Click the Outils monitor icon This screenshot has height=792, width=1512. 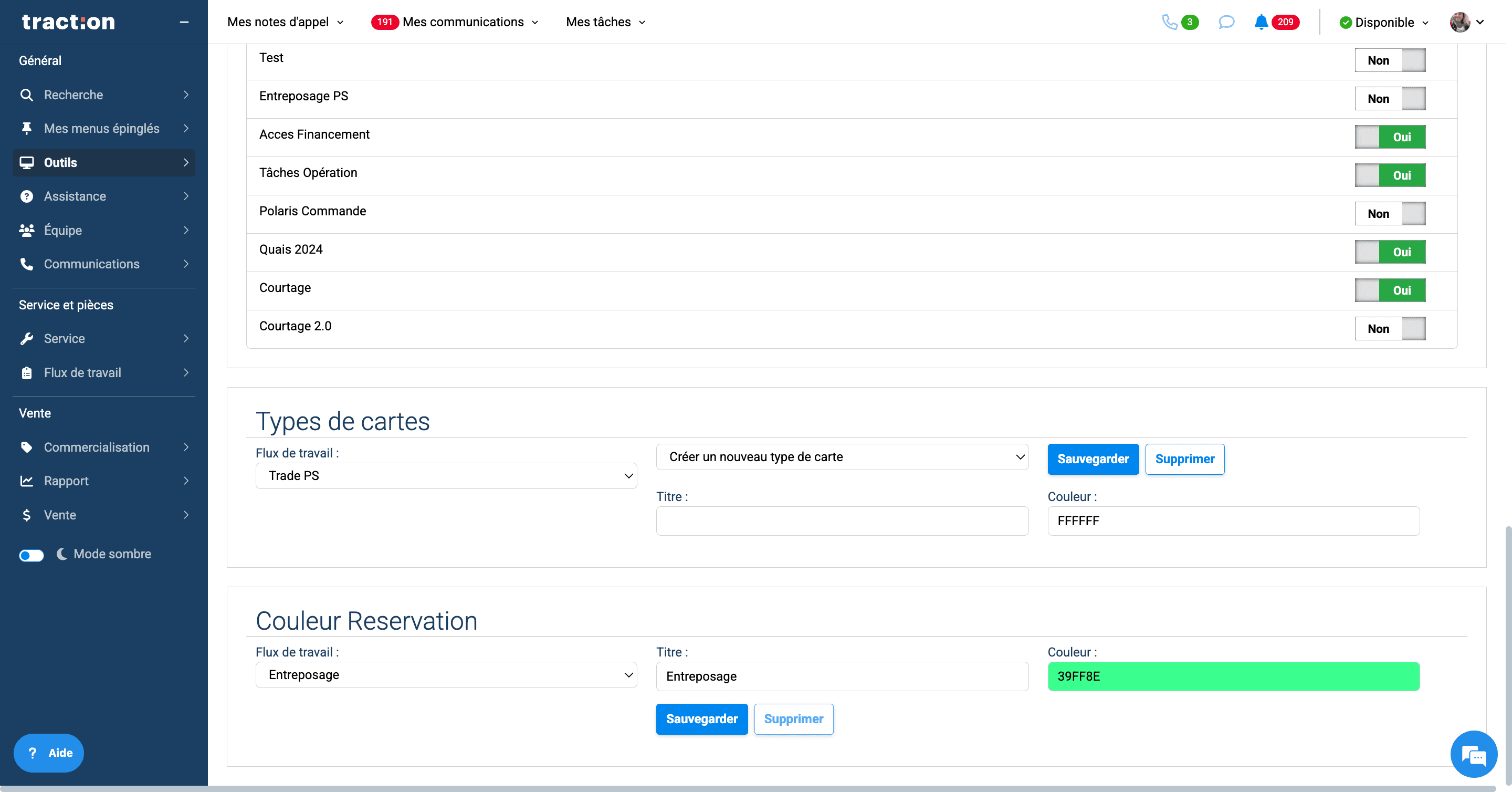coord(26,163)
